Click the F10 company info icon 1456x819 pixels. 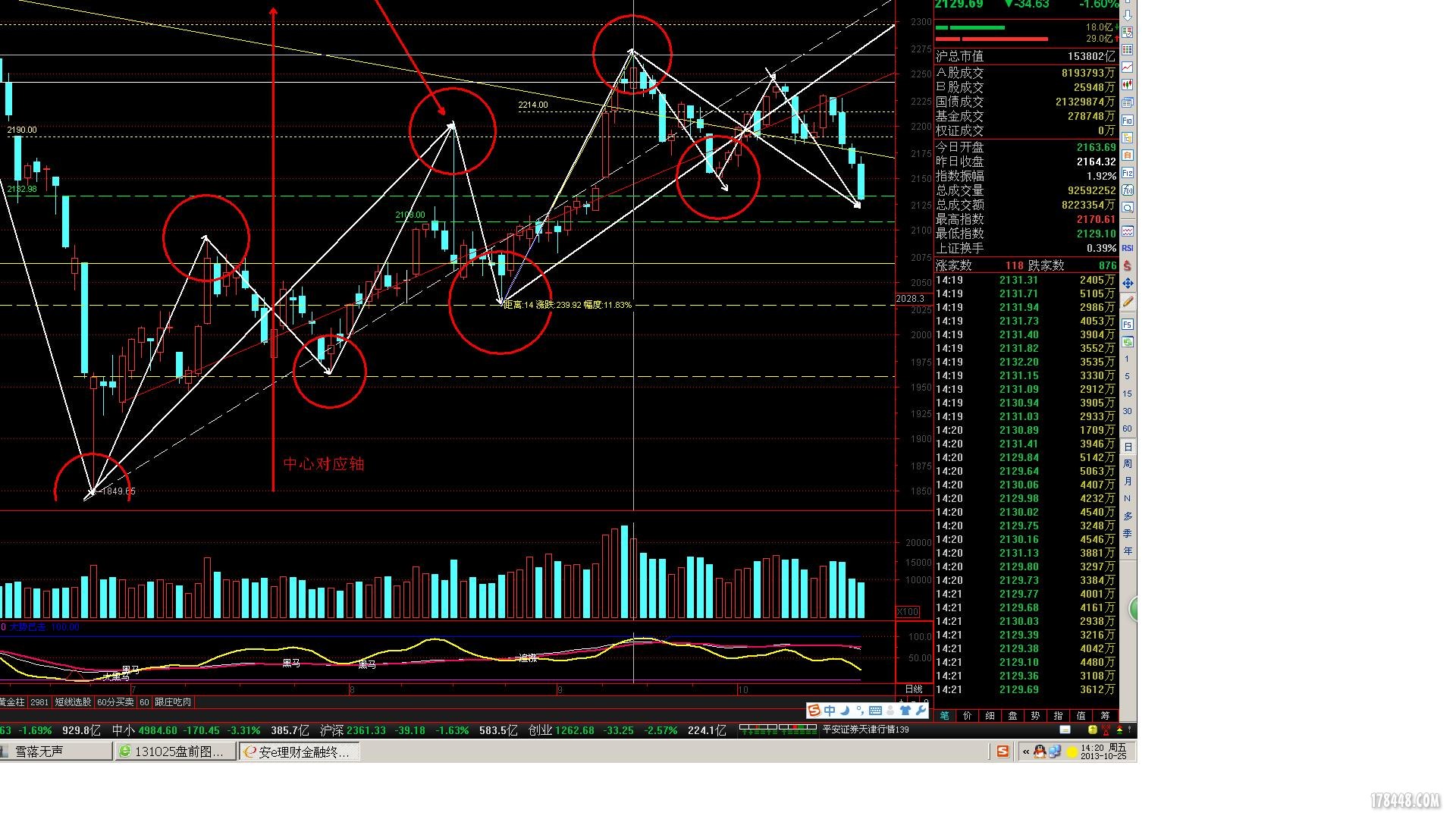(1128, 120)
